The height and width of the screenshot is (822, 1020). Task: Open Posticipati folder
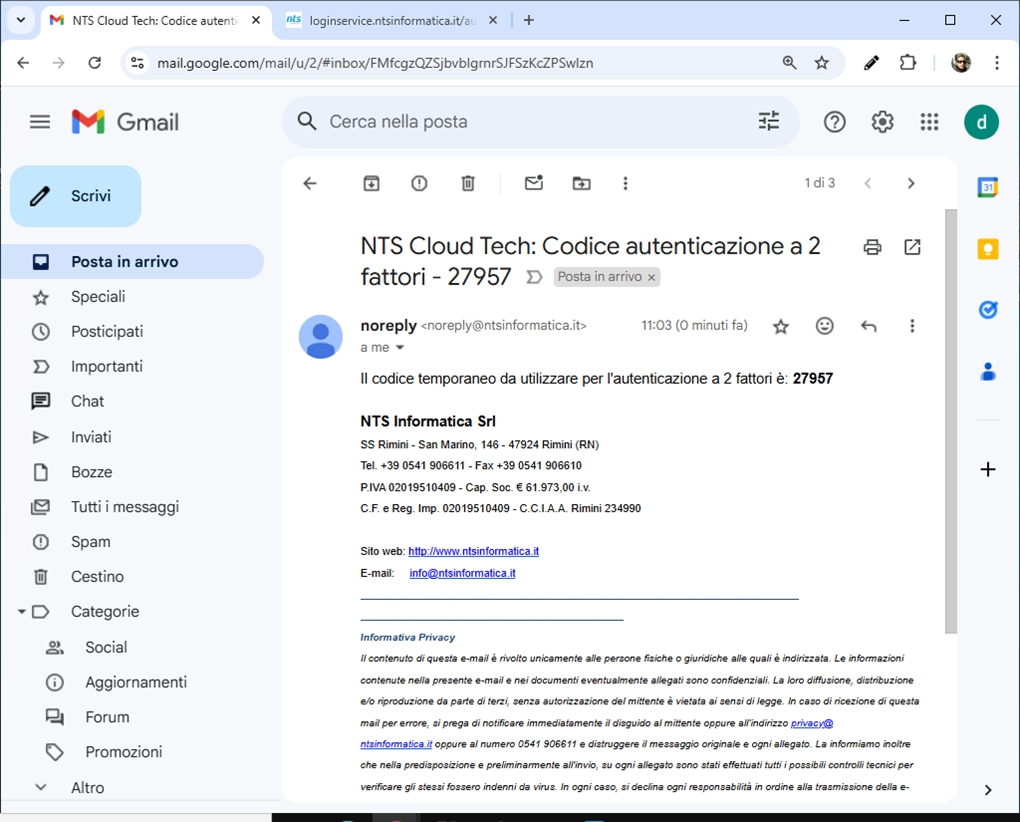[x=132, y=332]
